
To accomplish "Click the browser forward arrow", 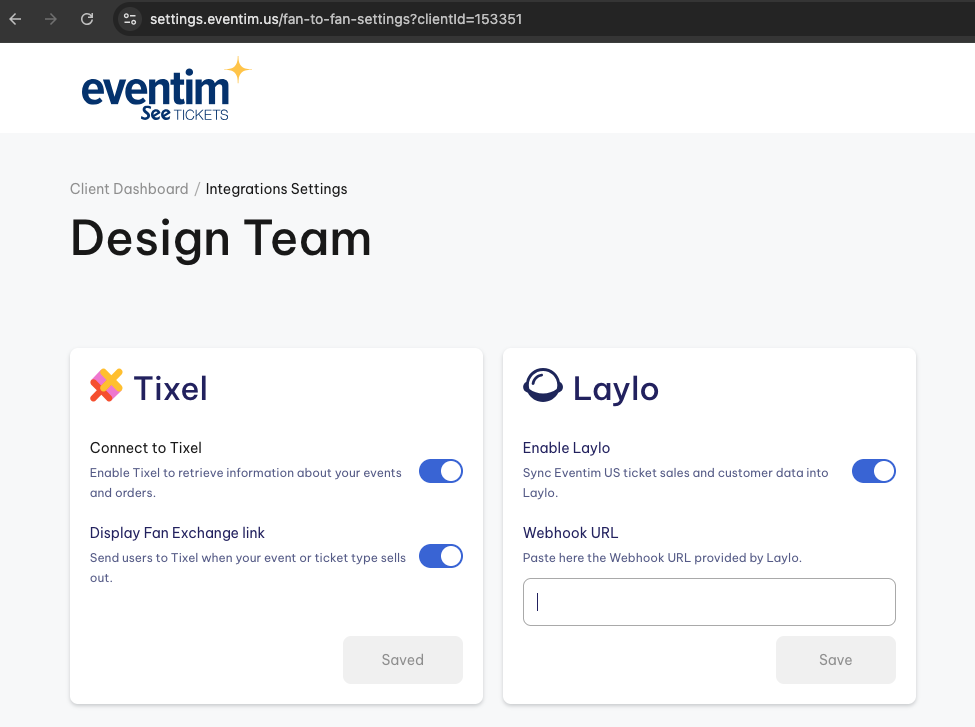I will coord(51,19).
